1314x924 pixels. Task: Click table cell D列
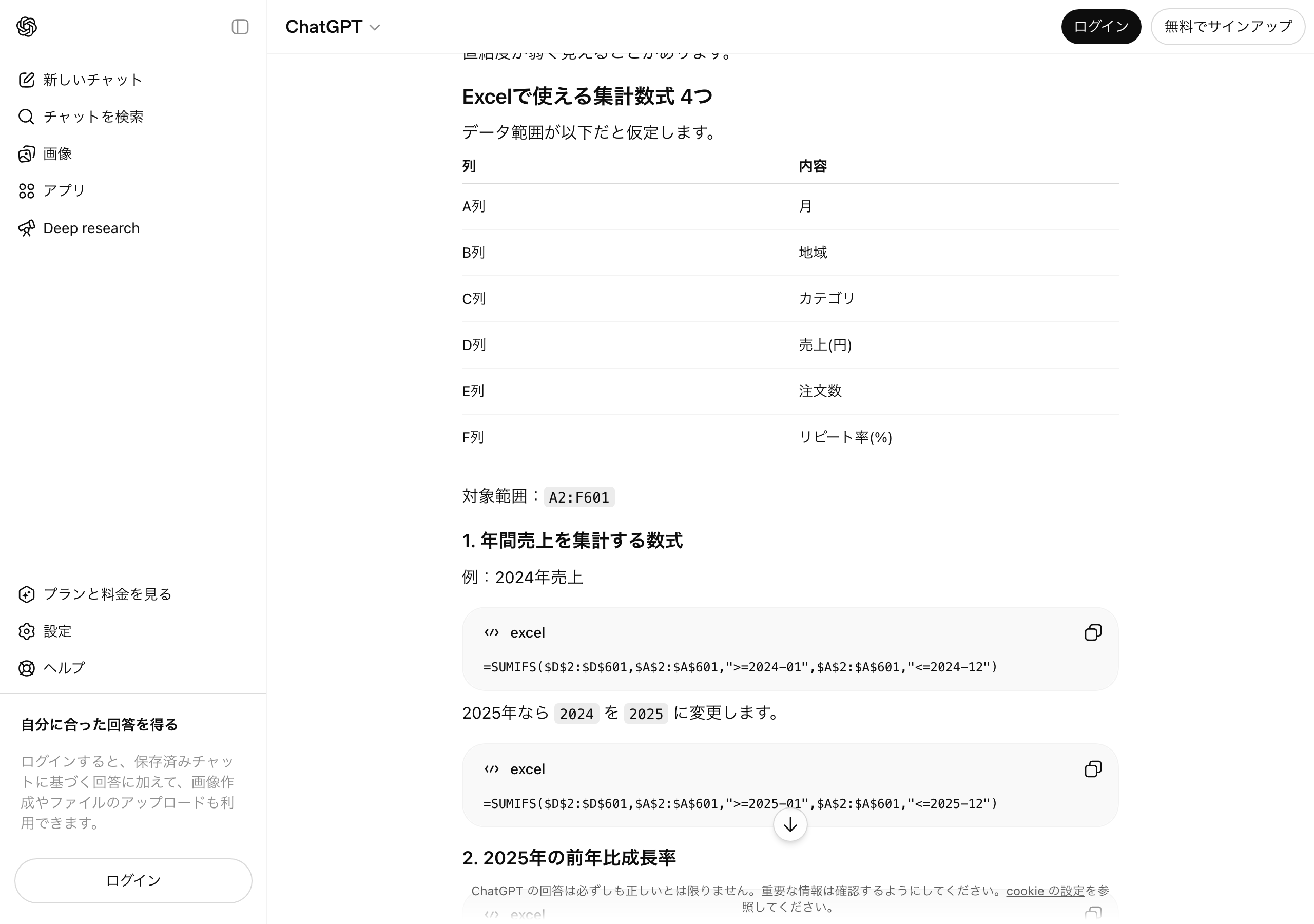point(473,344)
